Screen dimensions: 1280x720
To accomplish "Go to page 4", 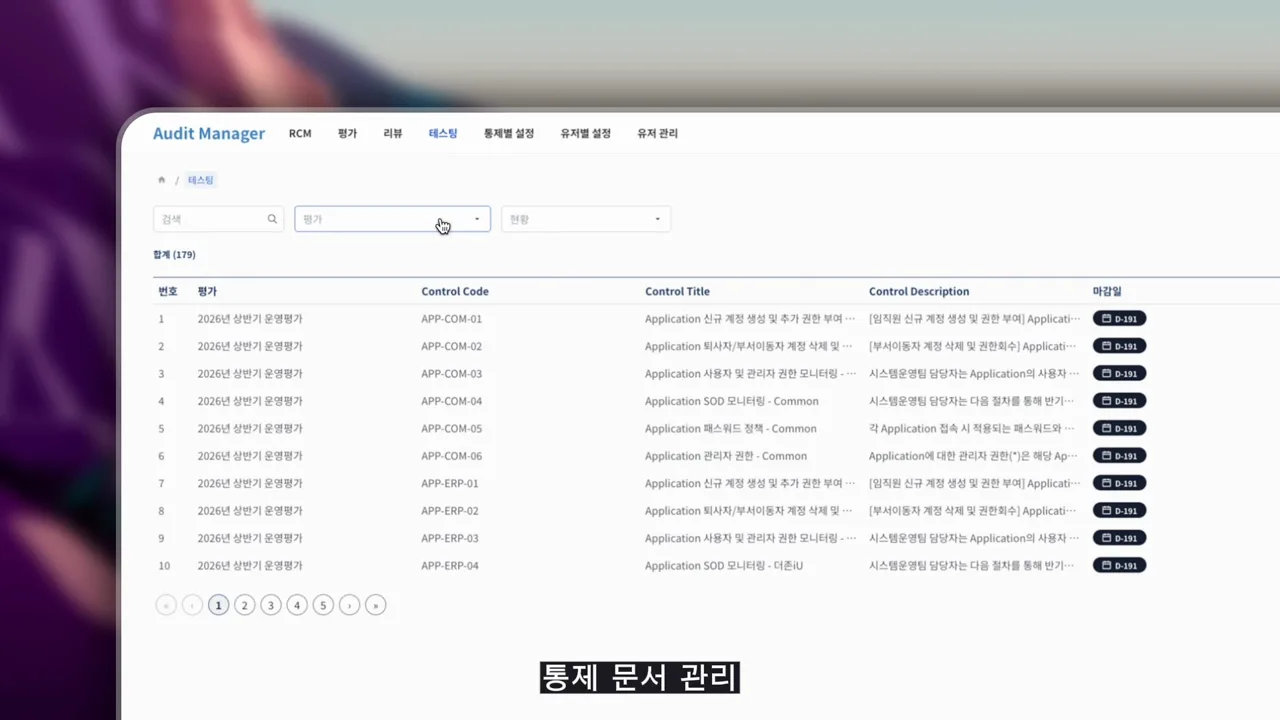I will click(297, 605).
